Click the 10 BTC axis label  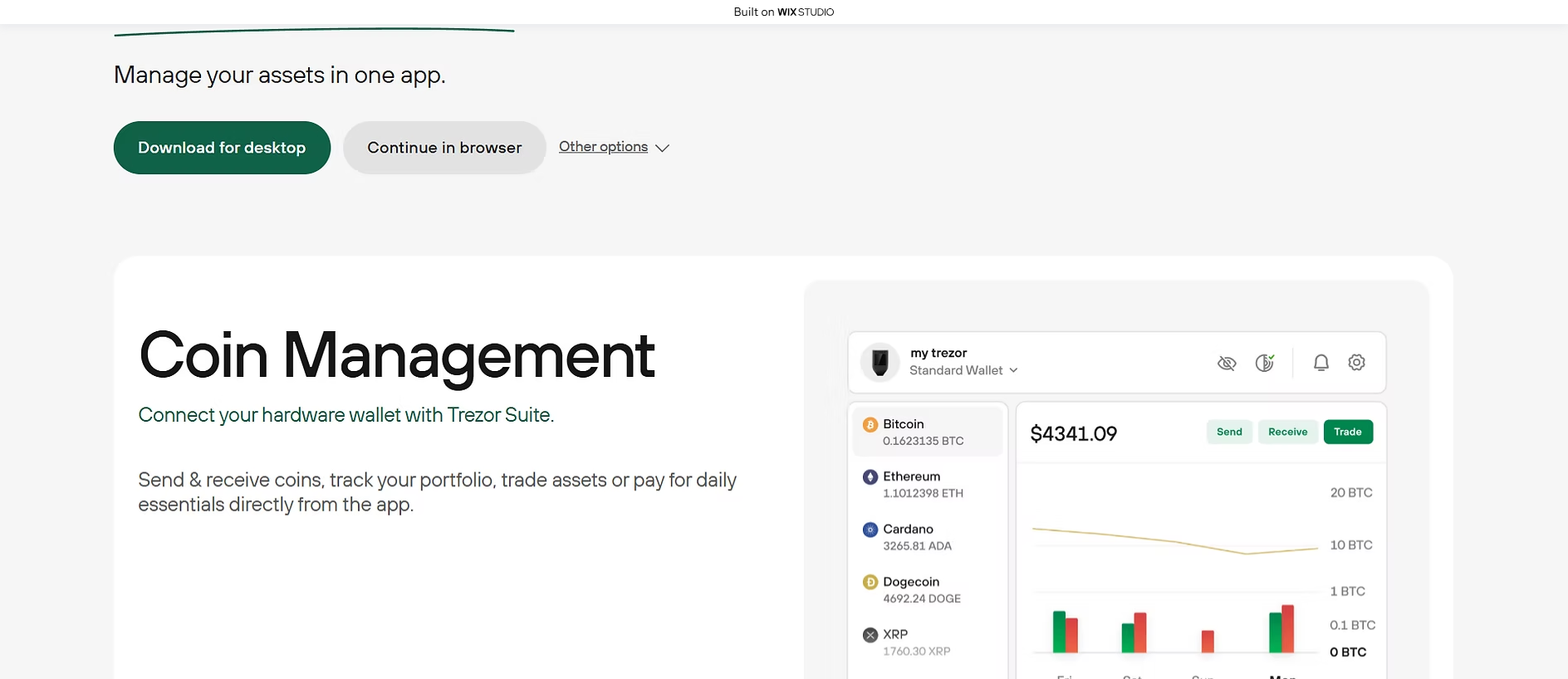[1351, 545]
